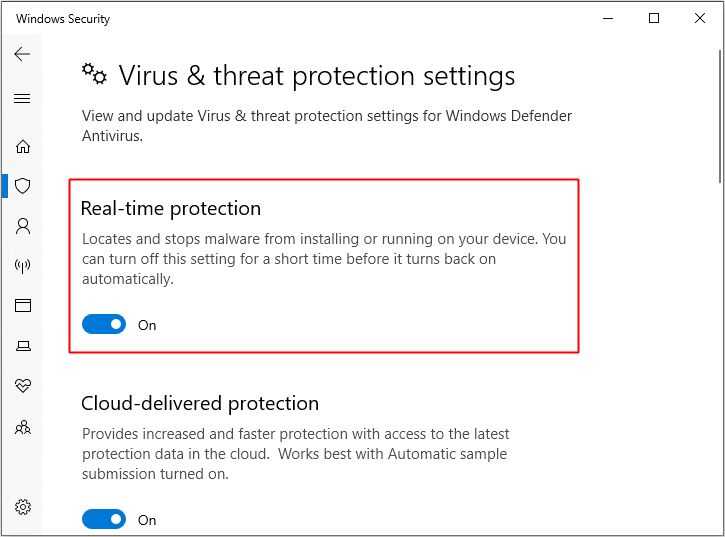Select the Virus & threat protection shield icon

pos(23,186)
